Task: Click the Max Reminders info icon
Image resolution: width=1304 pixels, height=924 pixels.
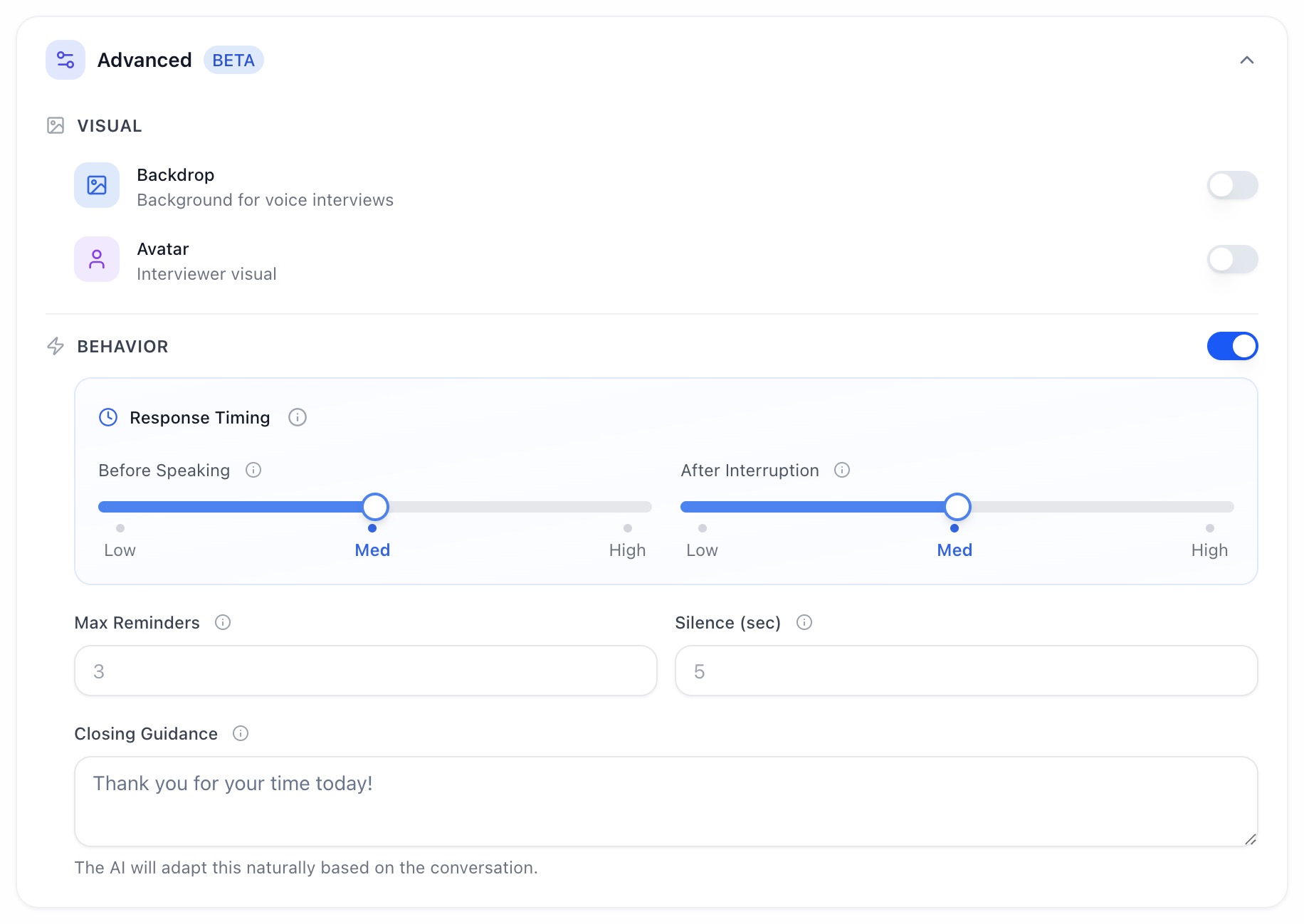Action: [223, 622]
